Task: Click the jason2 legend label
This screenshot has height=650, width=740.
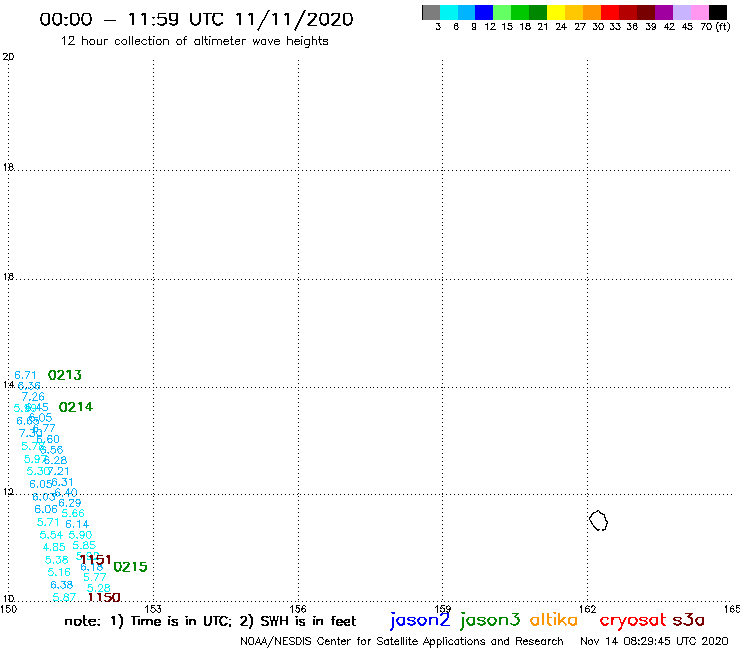Action: 420,621
